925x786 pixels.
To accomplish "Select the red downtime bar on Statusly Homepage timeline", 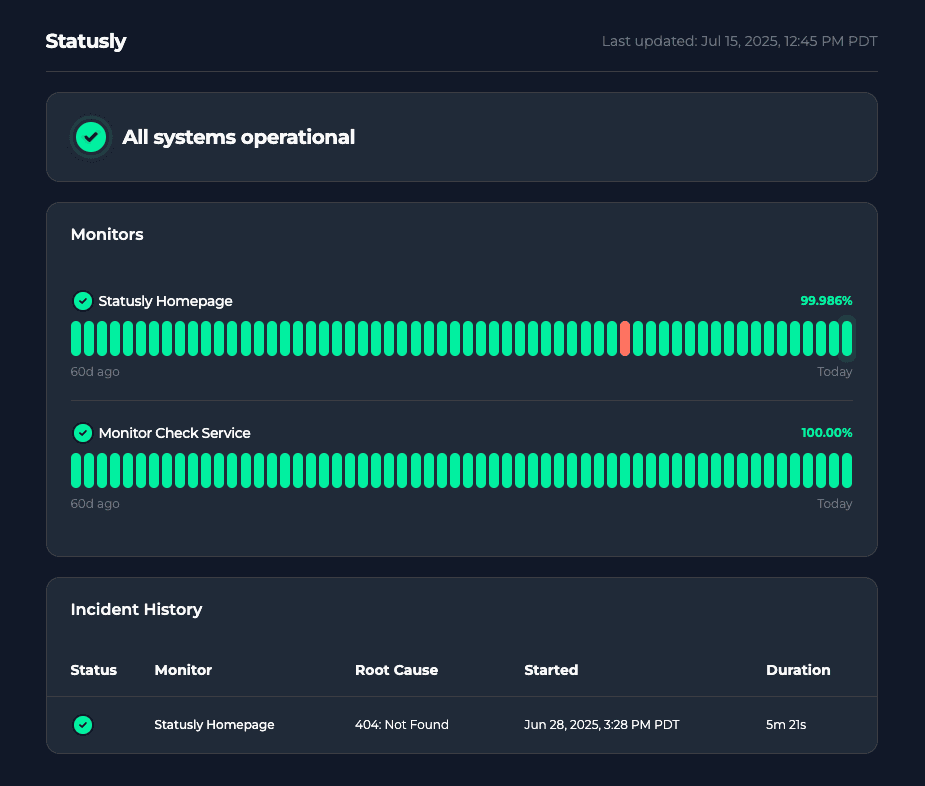I will (625, 338).
